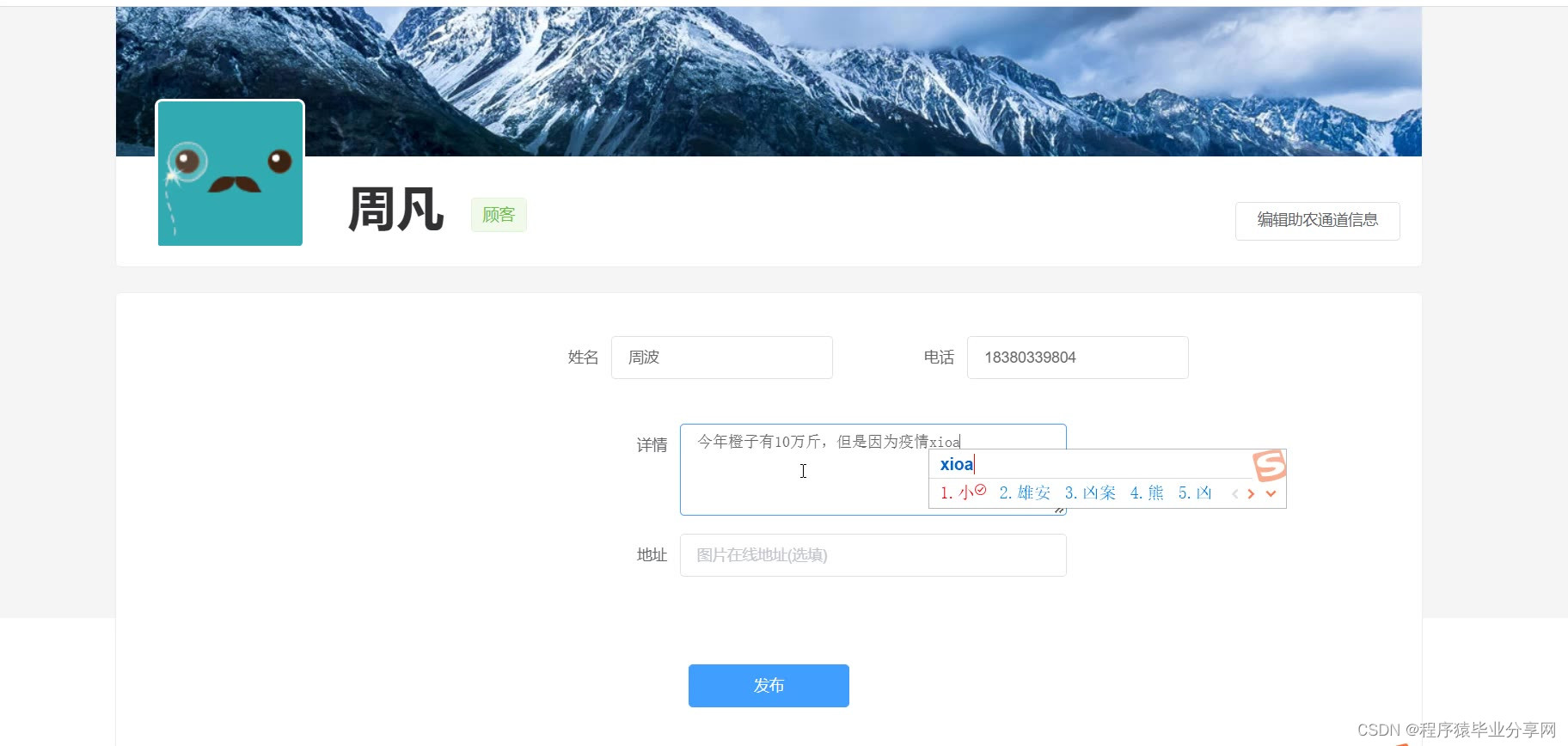
Task: Click the mountain banner cover image
Action: pos(769,82)
